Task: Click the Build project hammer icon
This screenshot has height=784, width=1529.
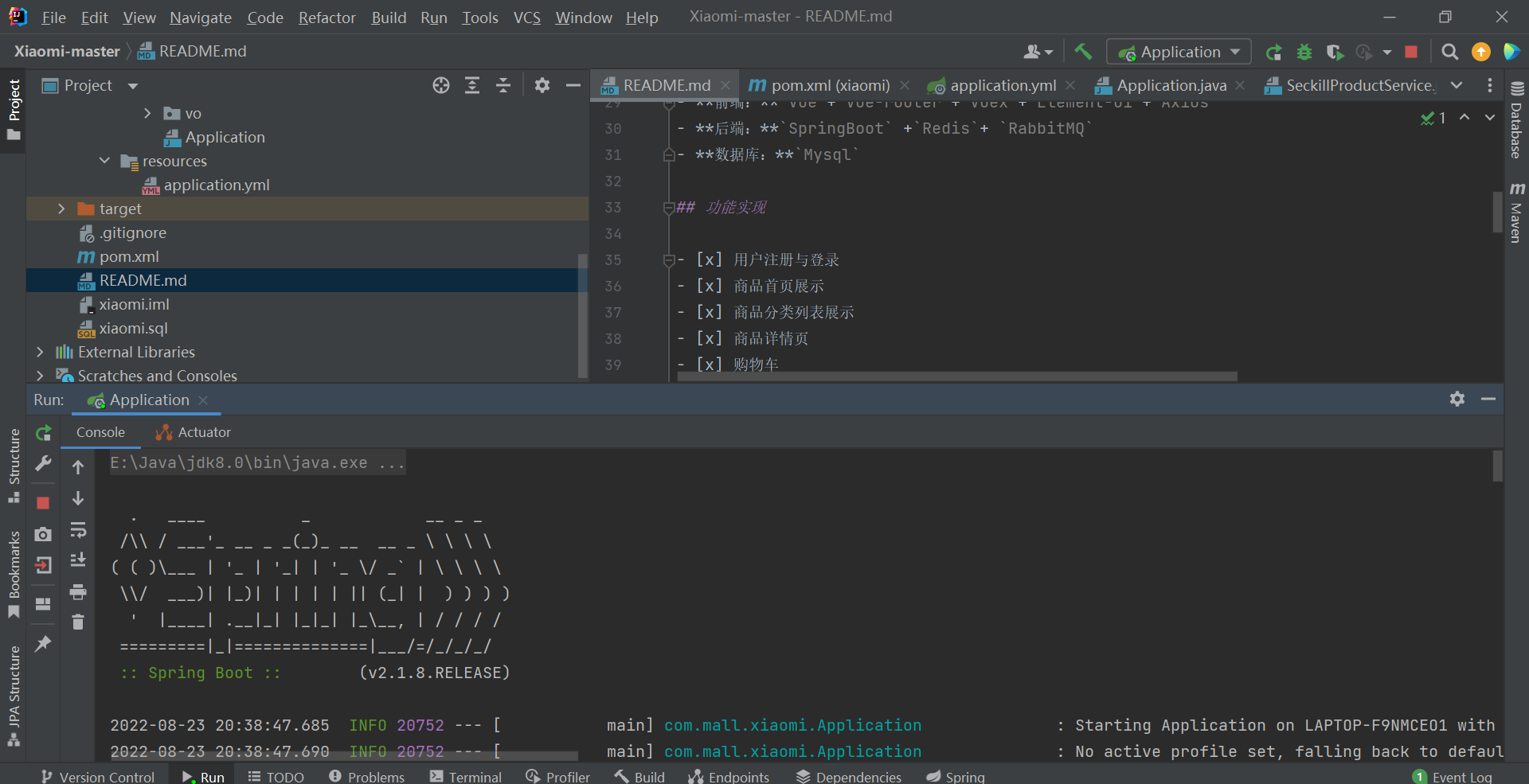Action: tap(1083, 52)
